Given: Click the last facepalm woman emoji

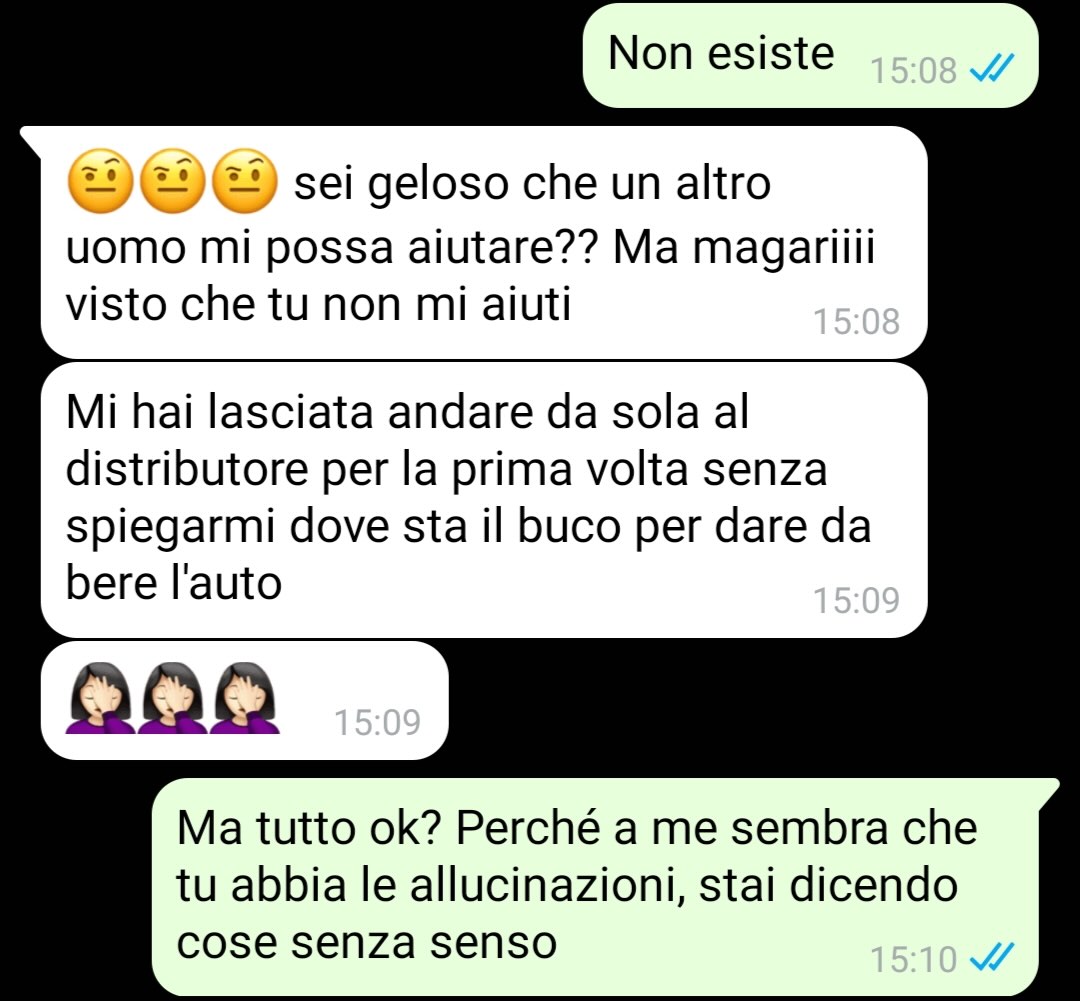Looking at the screenshot, I should (245, 697).
